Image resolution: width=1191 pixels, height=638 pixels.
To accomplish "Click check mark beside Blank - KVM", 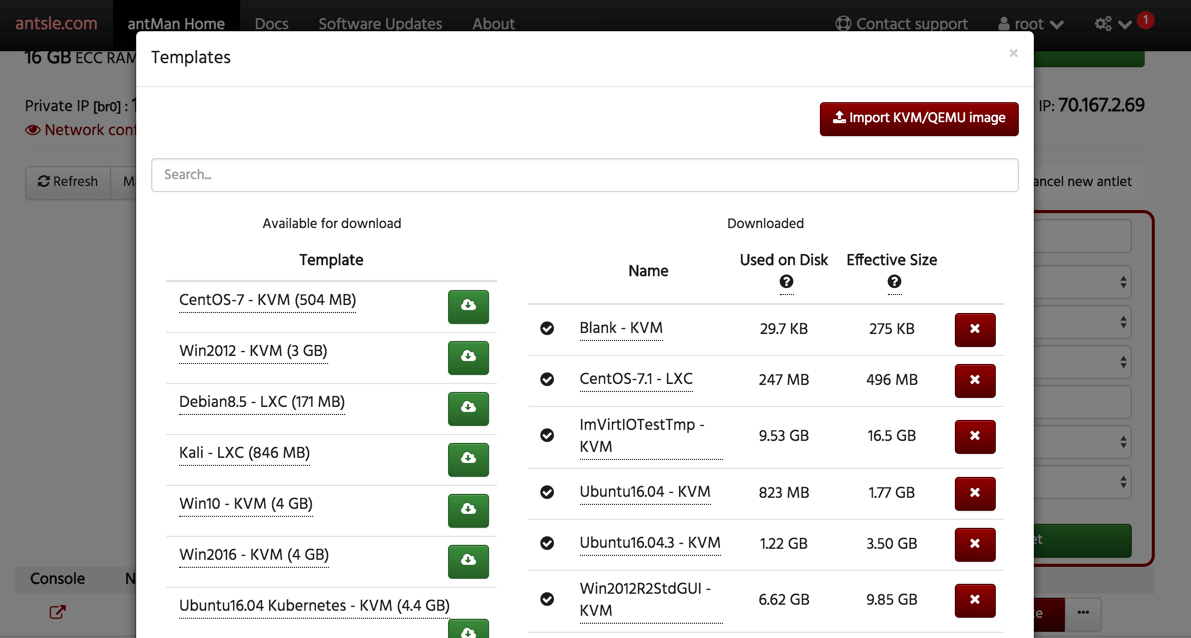I will tap(547, 328).
